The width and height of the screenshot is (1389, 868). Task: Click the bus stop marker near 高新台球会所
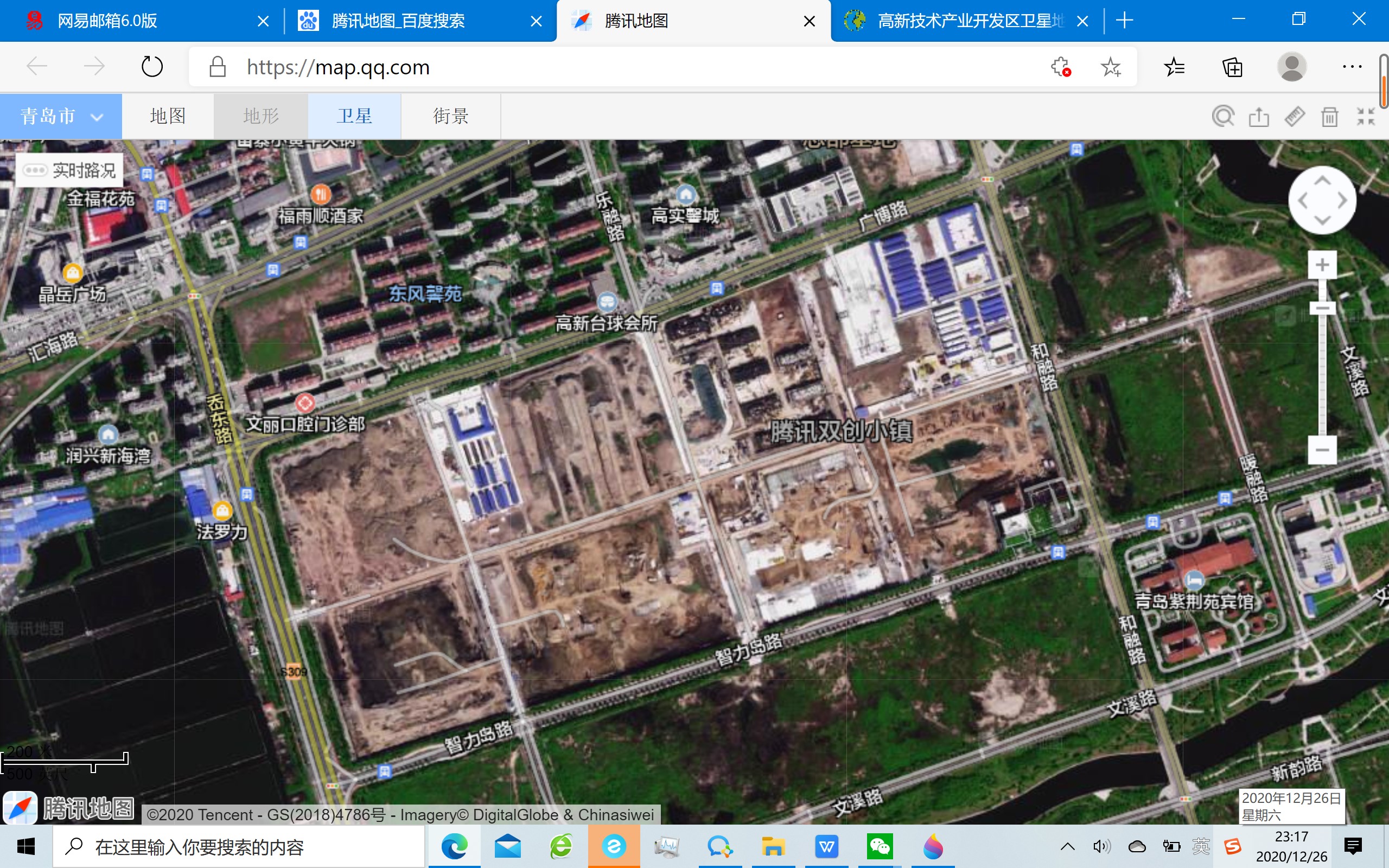click(x=717, y=288)
